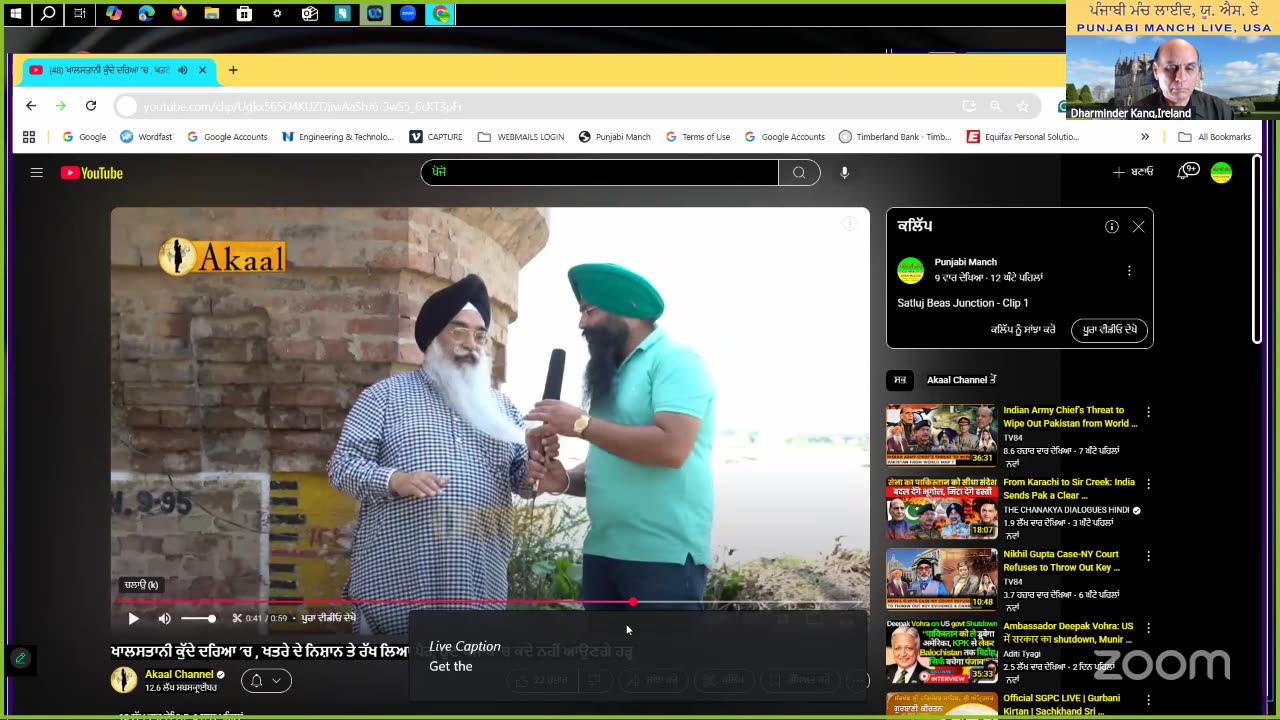This screenshot has height=720, width=1280.
Task: Open File Explorer from the taskbar
Action: tap(212, 14)
